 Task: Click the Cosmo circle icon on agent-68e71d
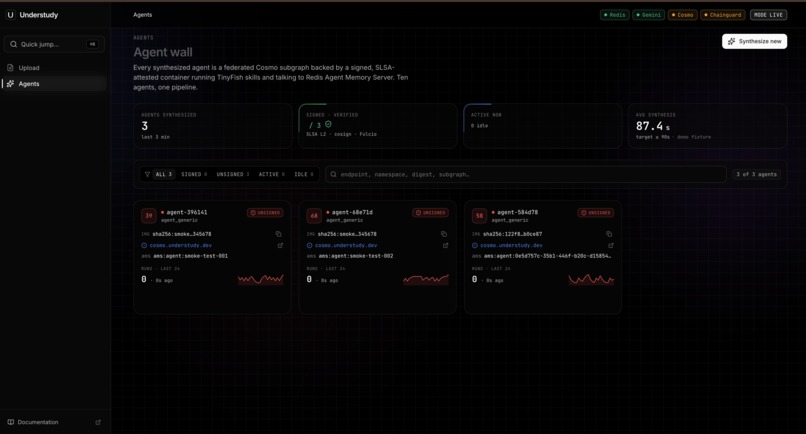[x=310, y=245]
